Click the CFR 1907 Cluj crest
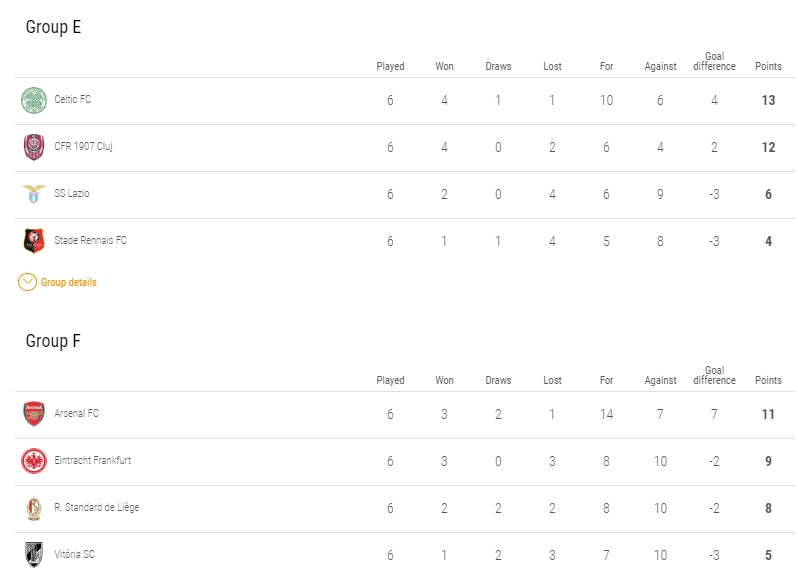Image resolution: width=798 pixels, height=583 pixels. pyautogui.click(x=34, y=147)
